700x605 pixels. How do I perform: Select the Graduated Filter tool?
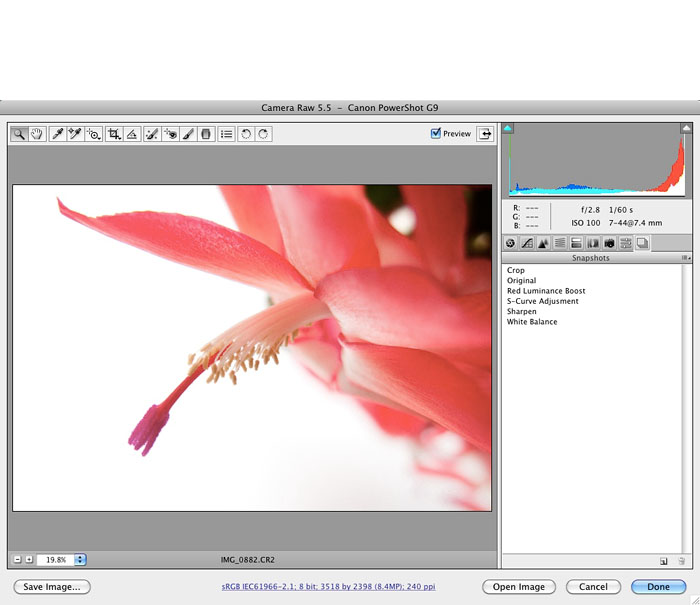[206, 134]
